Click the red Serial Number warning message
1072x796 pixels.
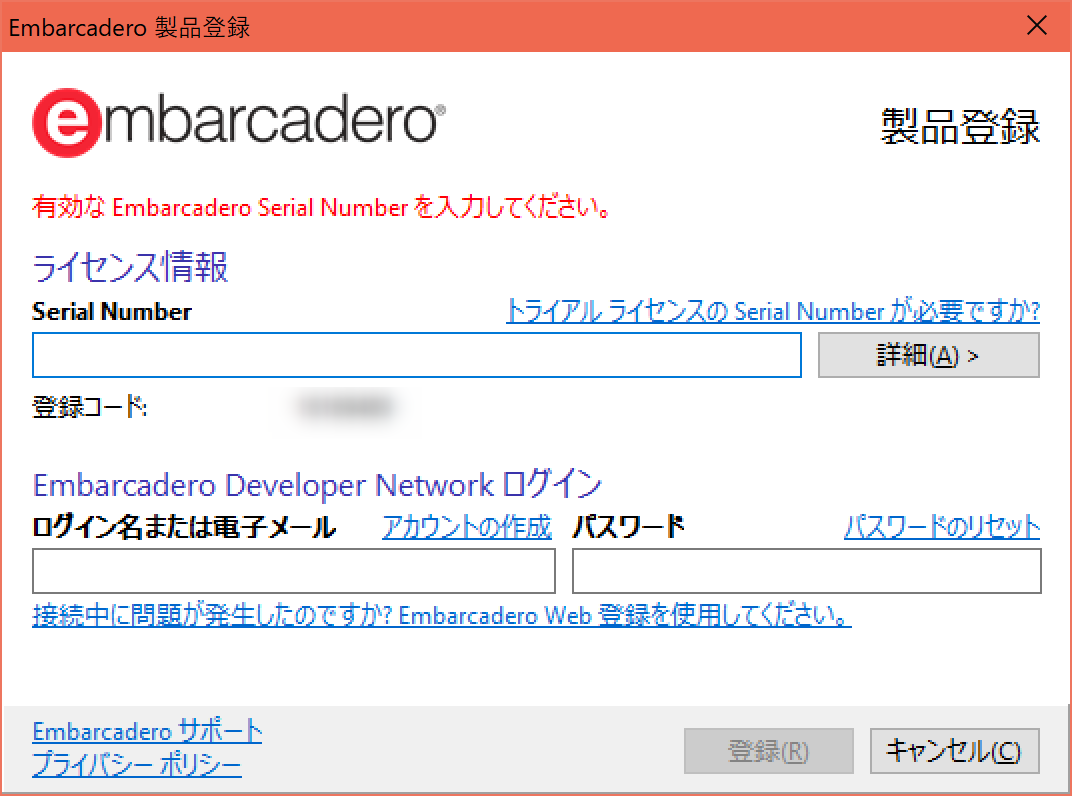pos(321,207)
